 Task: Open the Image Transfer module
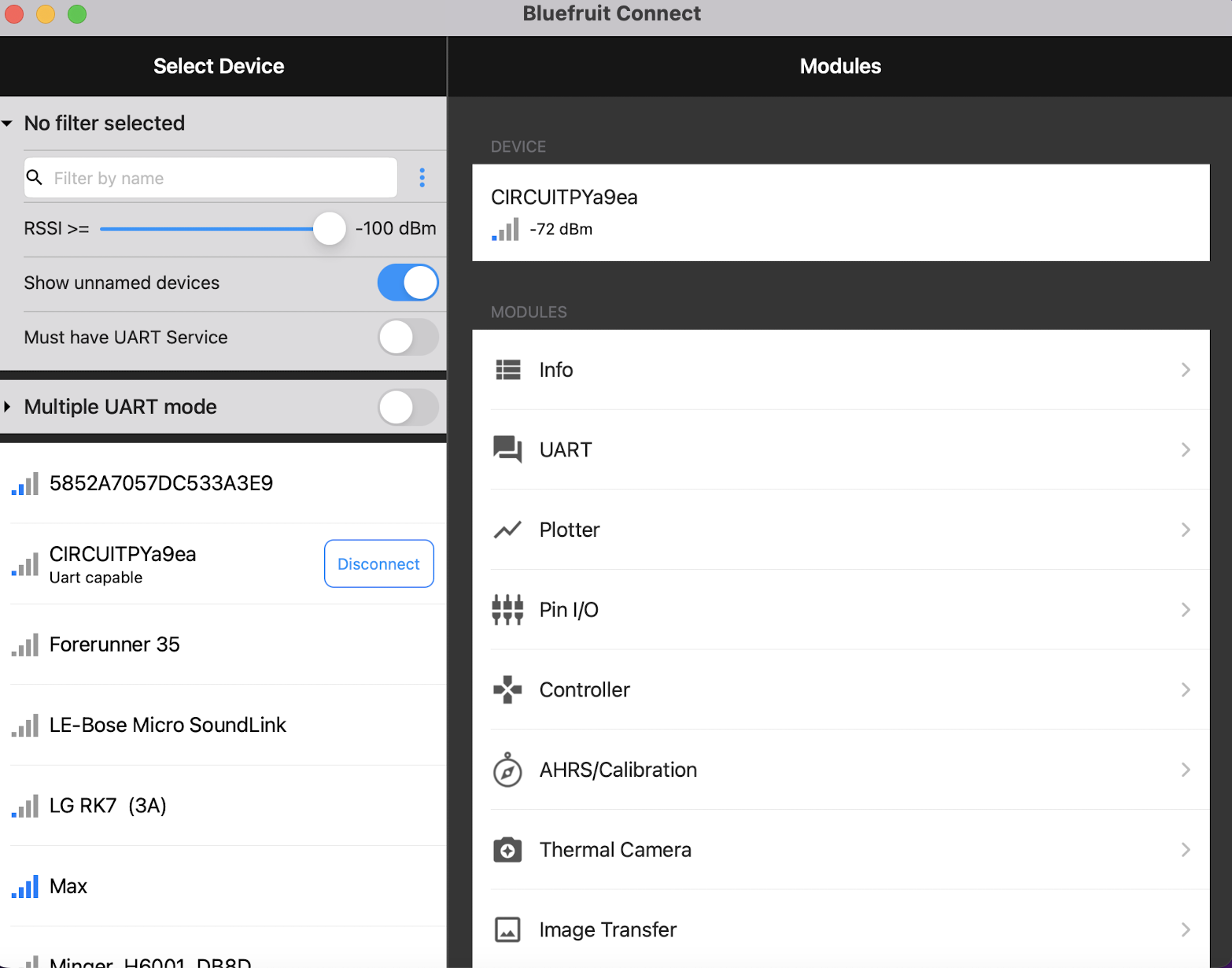[841, 929]
